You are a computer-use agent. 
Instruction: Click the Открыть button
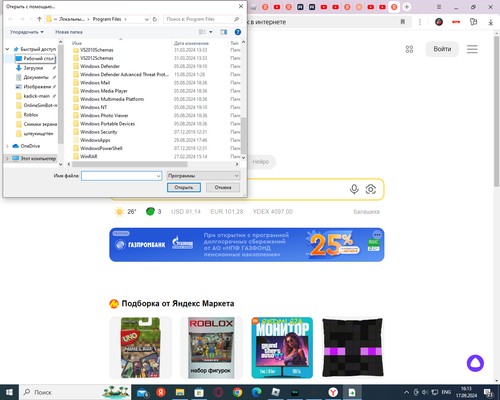(184, 187)
